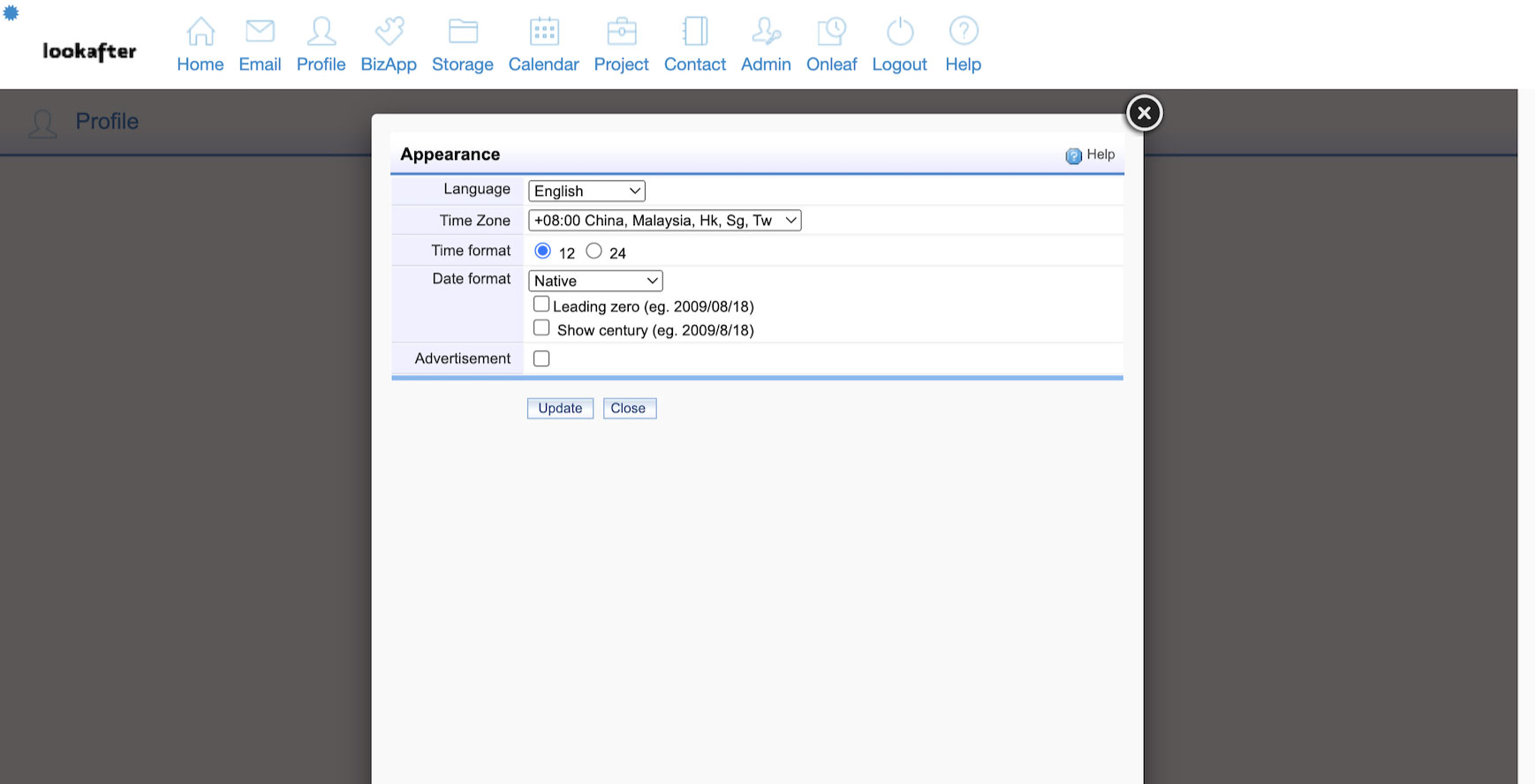Expand the Language dropdown
The height and width of the screenshot is (784, 1535).
(586, 192)
